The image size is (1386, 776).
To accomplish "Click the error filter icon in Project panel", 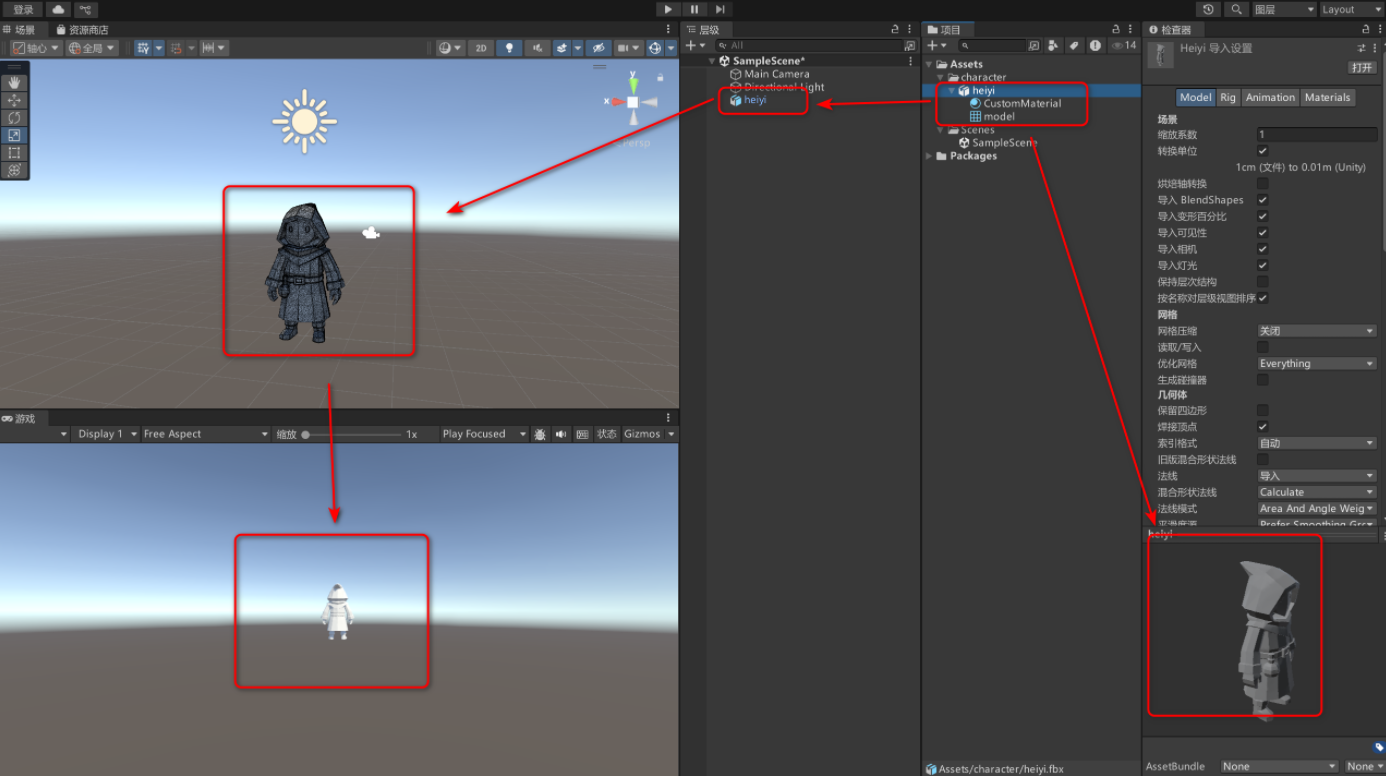I will tap(1095, 45).
